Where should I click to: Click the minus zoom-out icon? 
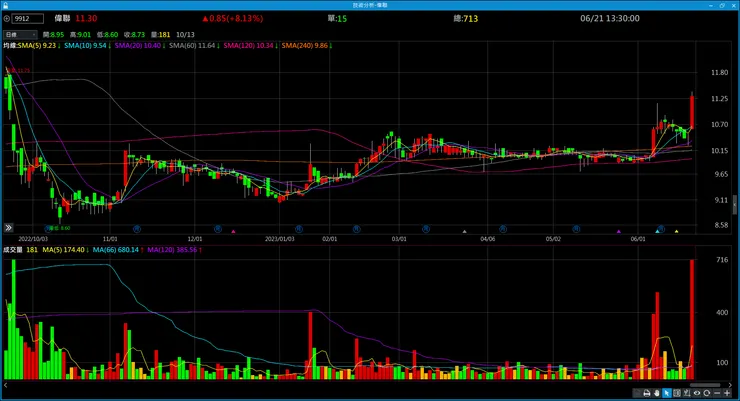pyautogui.click(x=717, y=393)
